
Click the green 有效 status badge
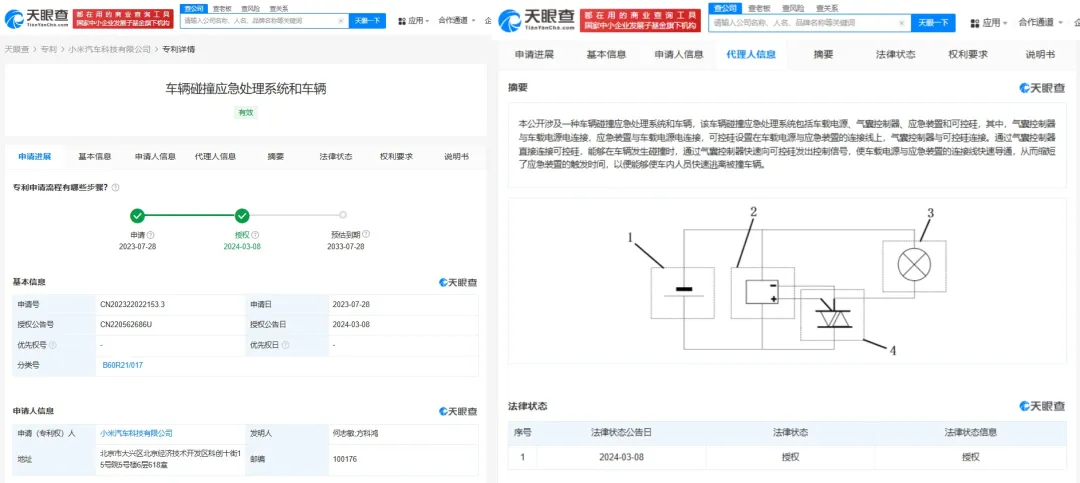coord(246,113)
